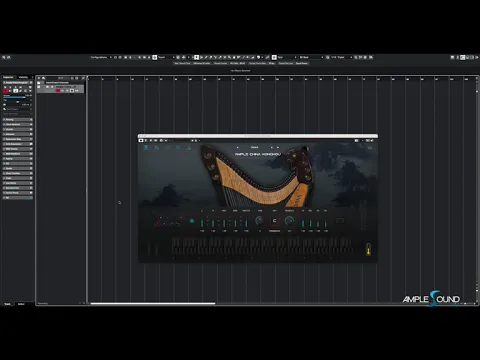Screen dimensions: 480x360
Task: Click the KEY selector showing C
Action: point(274,221)
